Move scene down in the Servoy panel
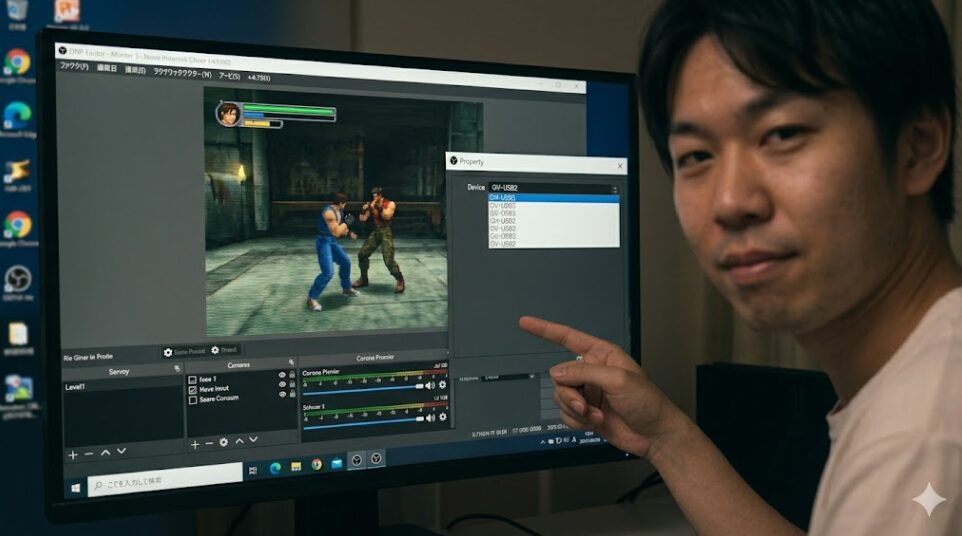The height and width of the screenshot is (536, 962). 121,451
